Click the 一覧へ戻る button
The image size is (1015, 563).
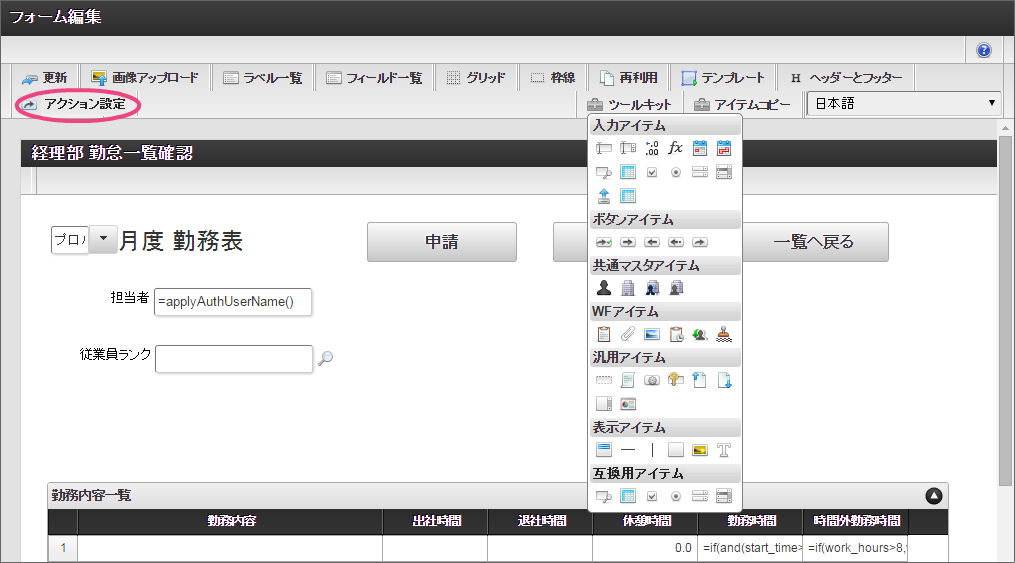(x=814, y=242)
